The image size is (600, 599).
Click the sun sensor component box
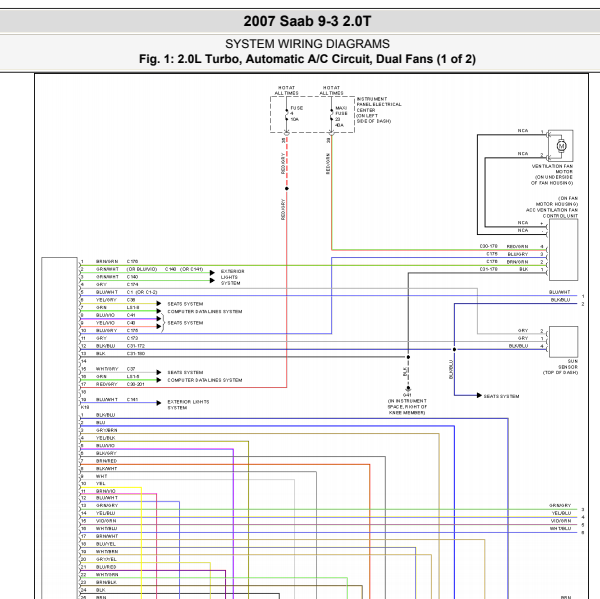coord(563,342)
